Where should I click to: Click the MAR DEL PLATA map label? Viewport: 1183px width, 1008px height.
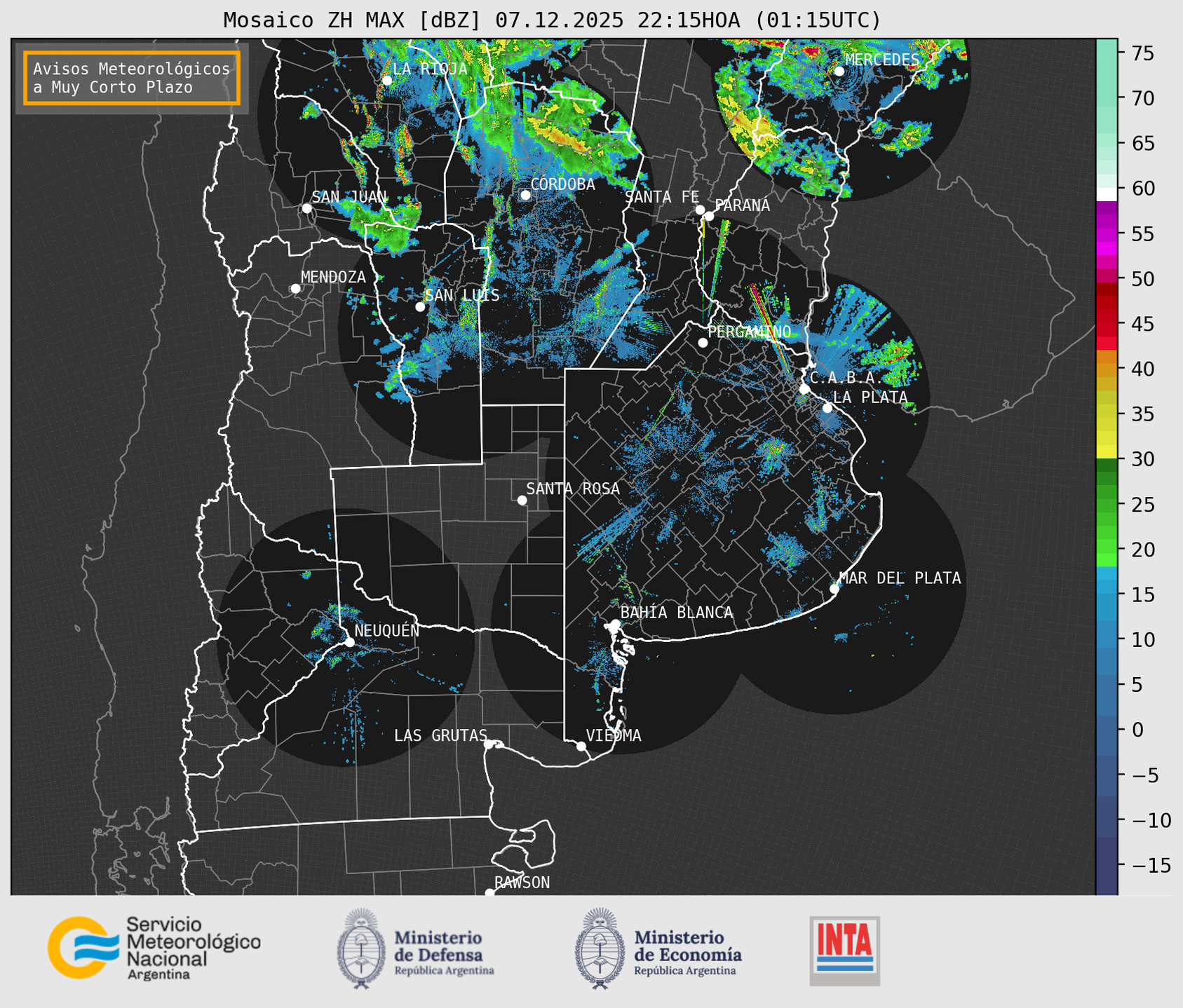click(x=900, y=578)
